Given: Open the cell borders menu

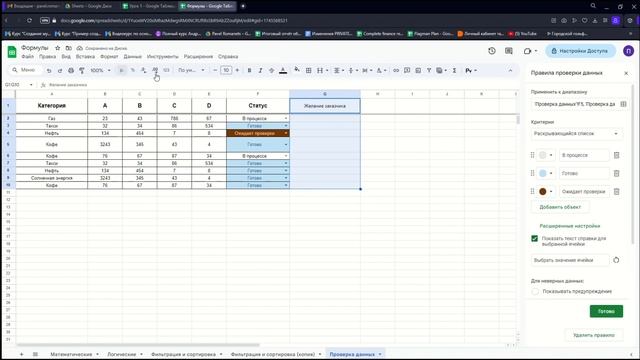Looking at the screenshot, I should pyautogui.click(x=309, y=71).
